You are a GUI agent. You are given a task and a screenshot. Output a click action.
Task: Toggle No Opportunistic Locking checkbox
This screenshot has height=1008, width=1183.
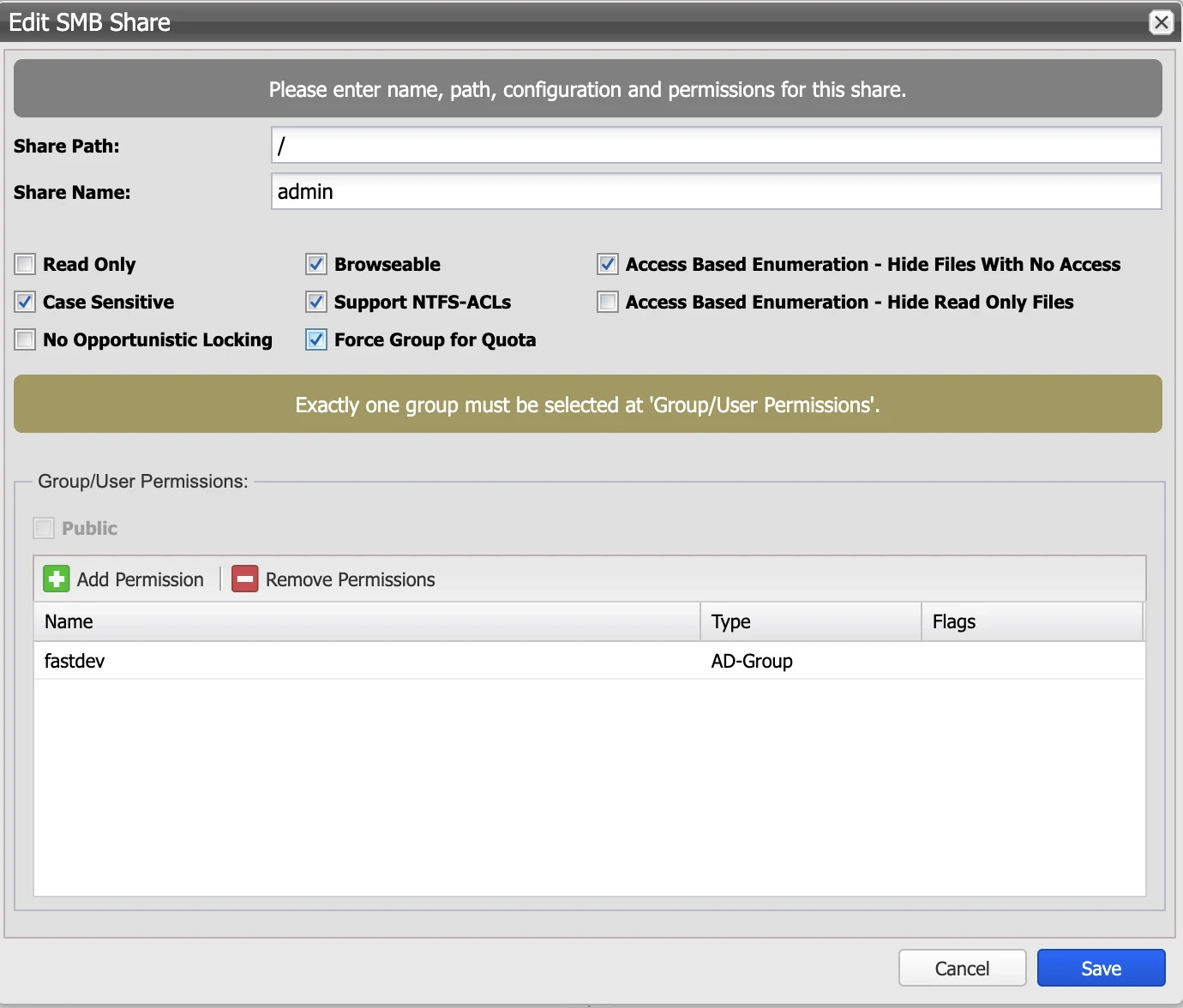(x=26, y=339)
